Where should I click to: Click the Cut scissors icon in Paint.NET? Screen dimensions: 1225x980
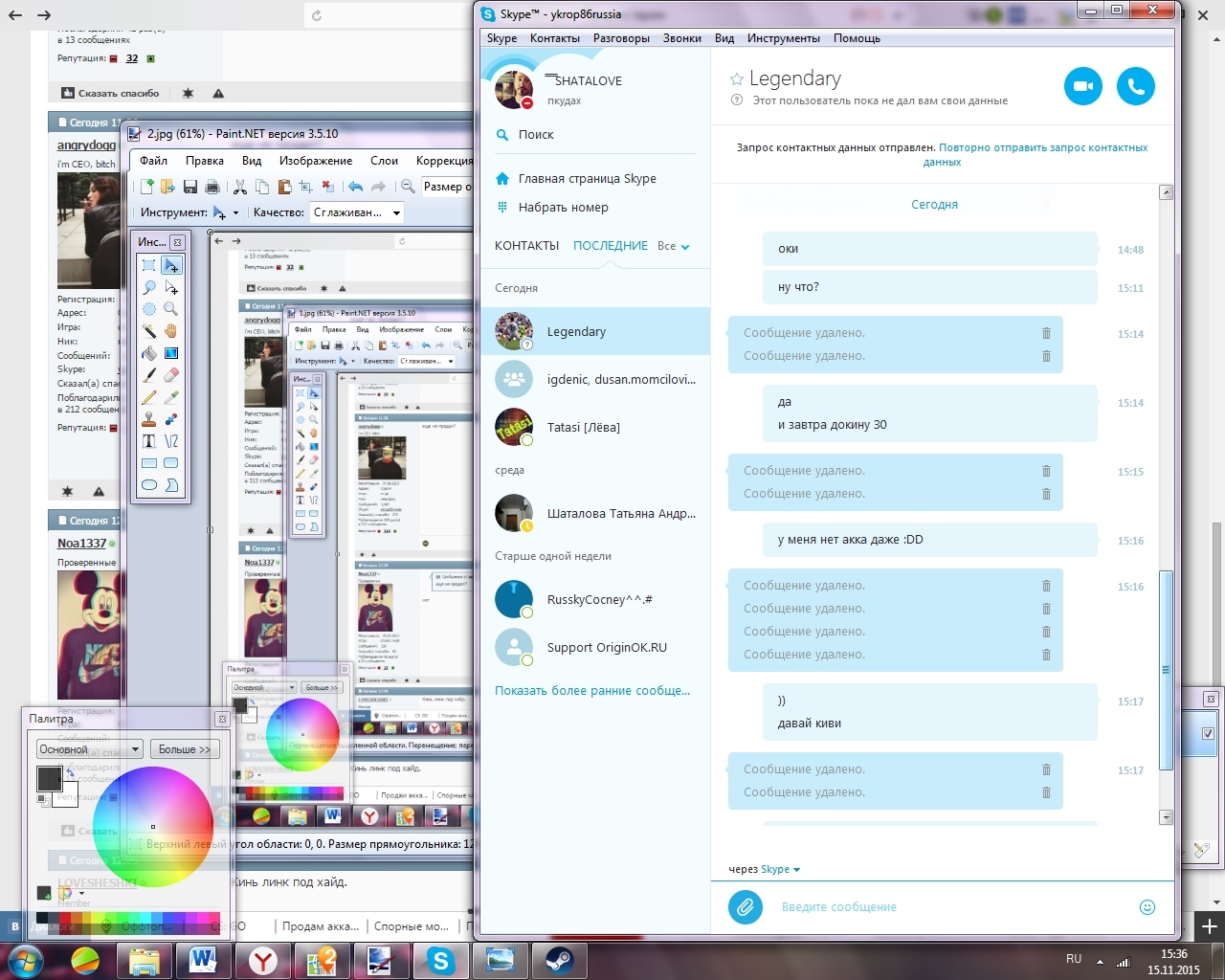pos(240,187)
